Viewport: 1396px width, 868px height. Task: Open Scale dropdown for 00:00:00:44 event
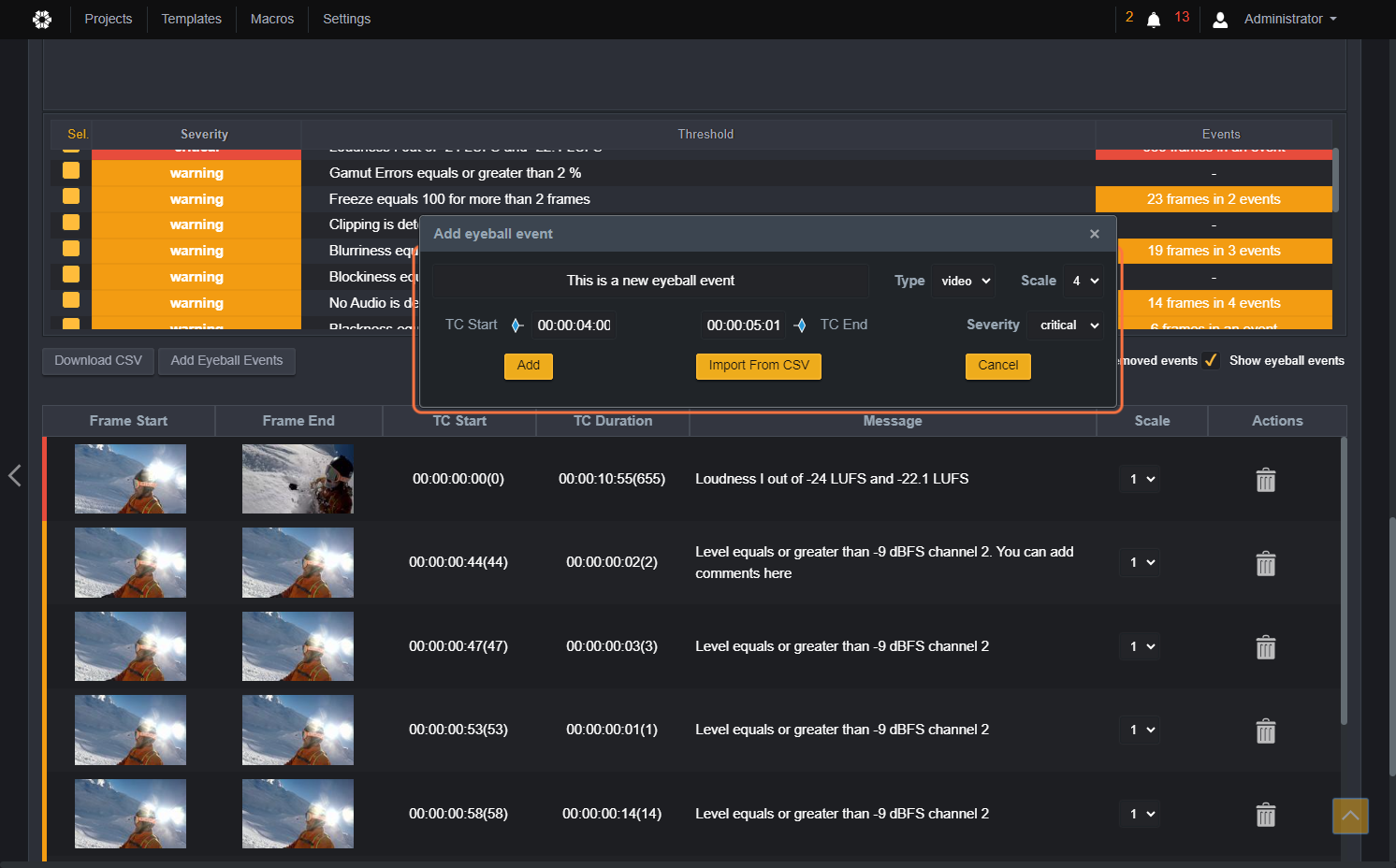(x=1140, y=562)
